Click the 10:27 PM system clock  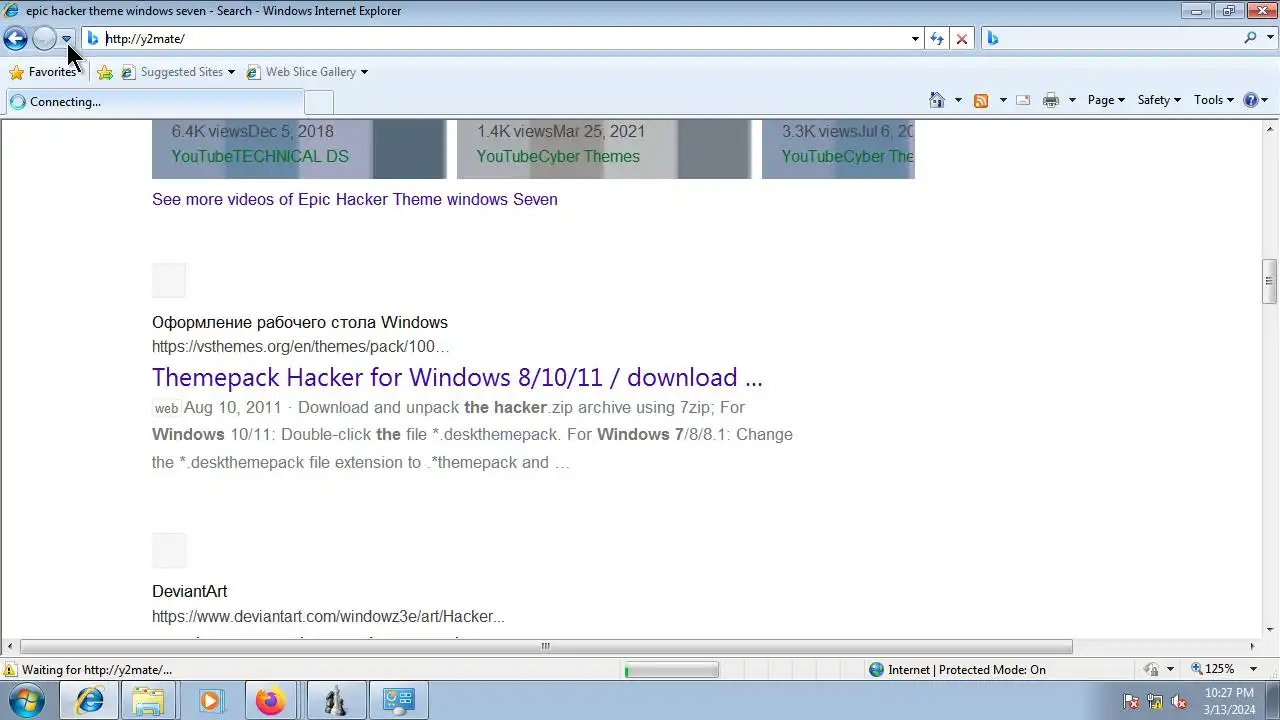click(x=1229, y=701)
